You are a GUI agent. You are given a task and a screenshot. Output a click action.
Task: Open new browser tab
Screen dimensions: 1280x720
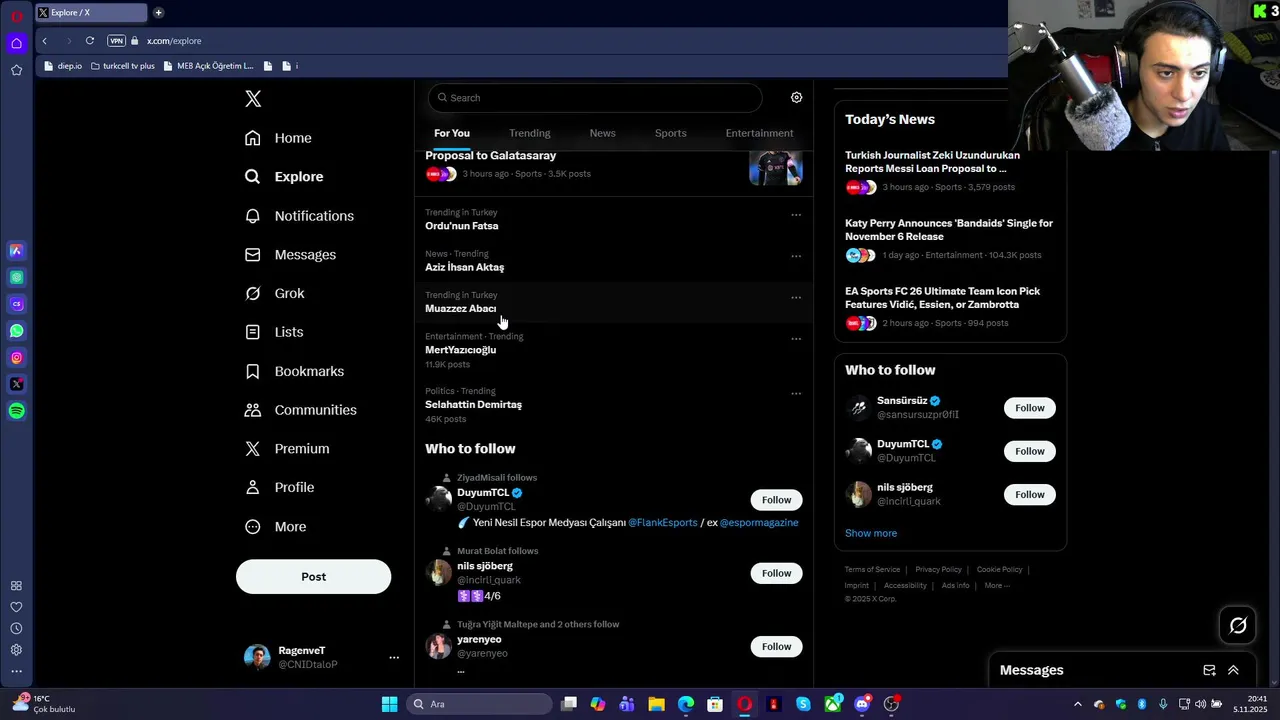point(158,13)
